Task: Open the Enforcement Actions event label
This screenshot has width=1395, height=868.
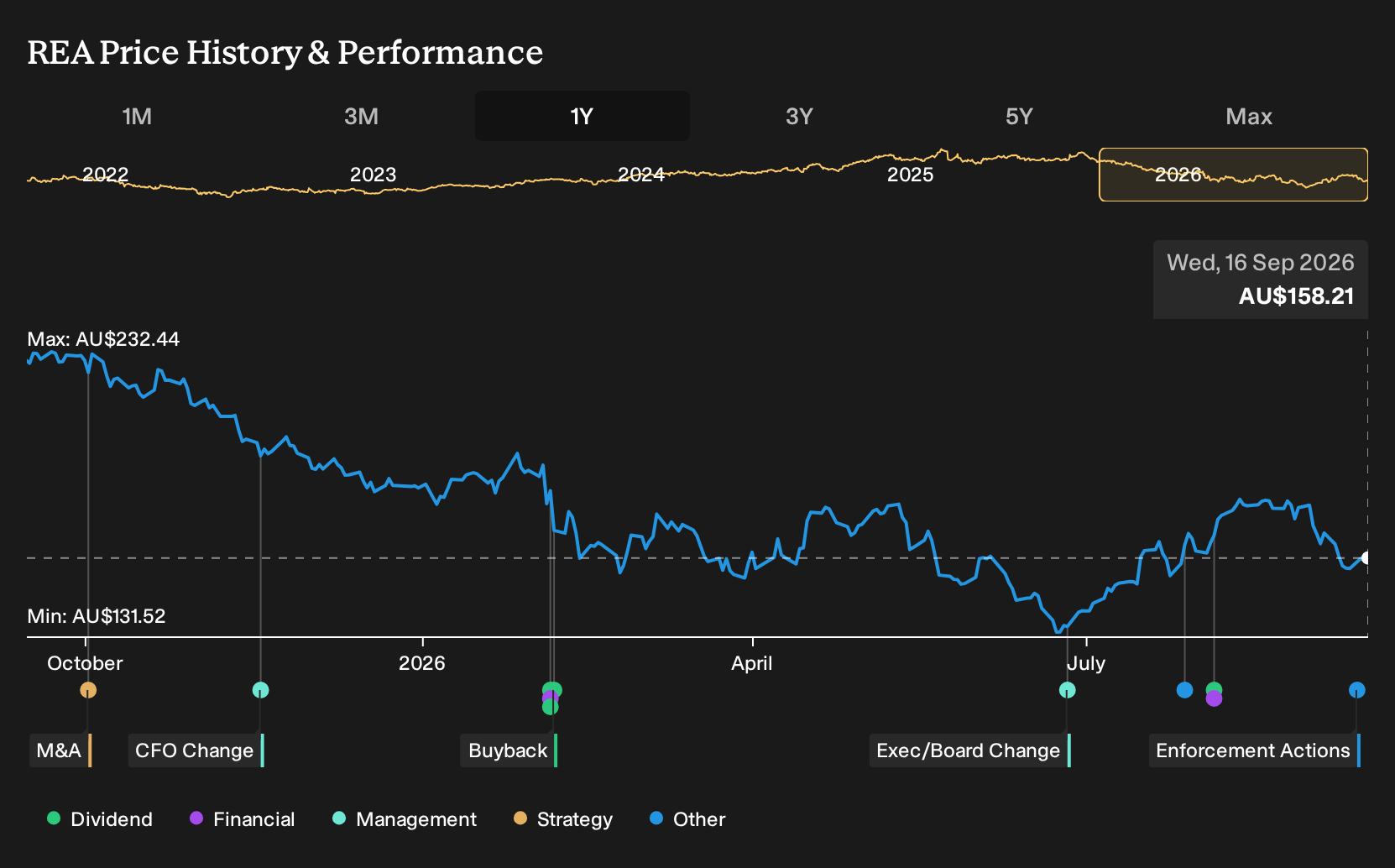Action: [x=1255, y=750]
